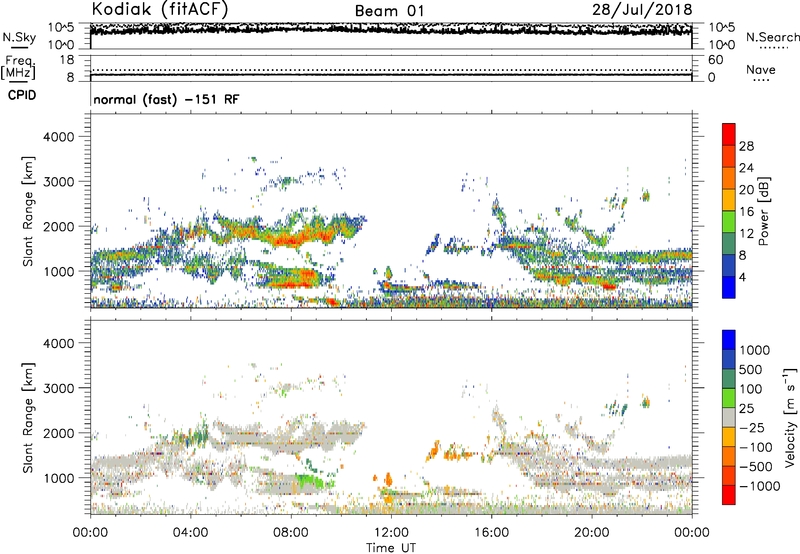Select the light green segment of the Power colorbar
800x554 pixels.
[x=729, y=222]
